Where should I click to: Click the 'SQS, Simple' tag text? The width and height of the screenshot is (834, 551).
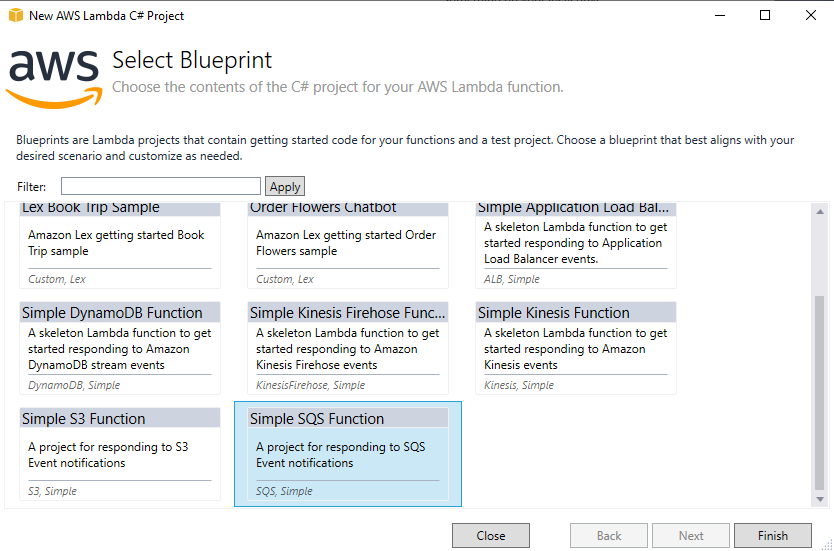[x=284, y=491]
